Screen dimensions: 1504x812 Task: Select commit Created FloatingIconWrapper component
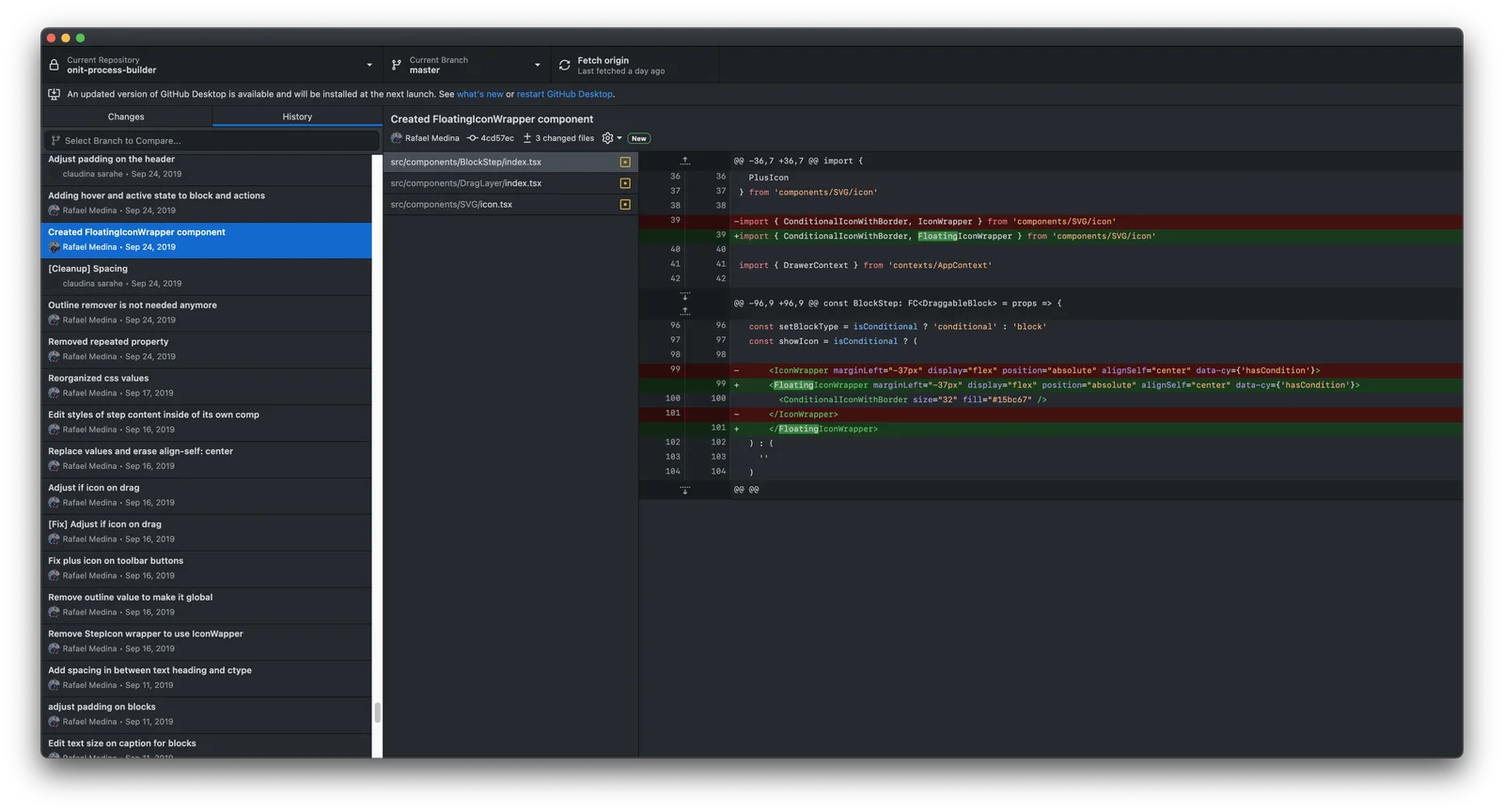point(207,240)
